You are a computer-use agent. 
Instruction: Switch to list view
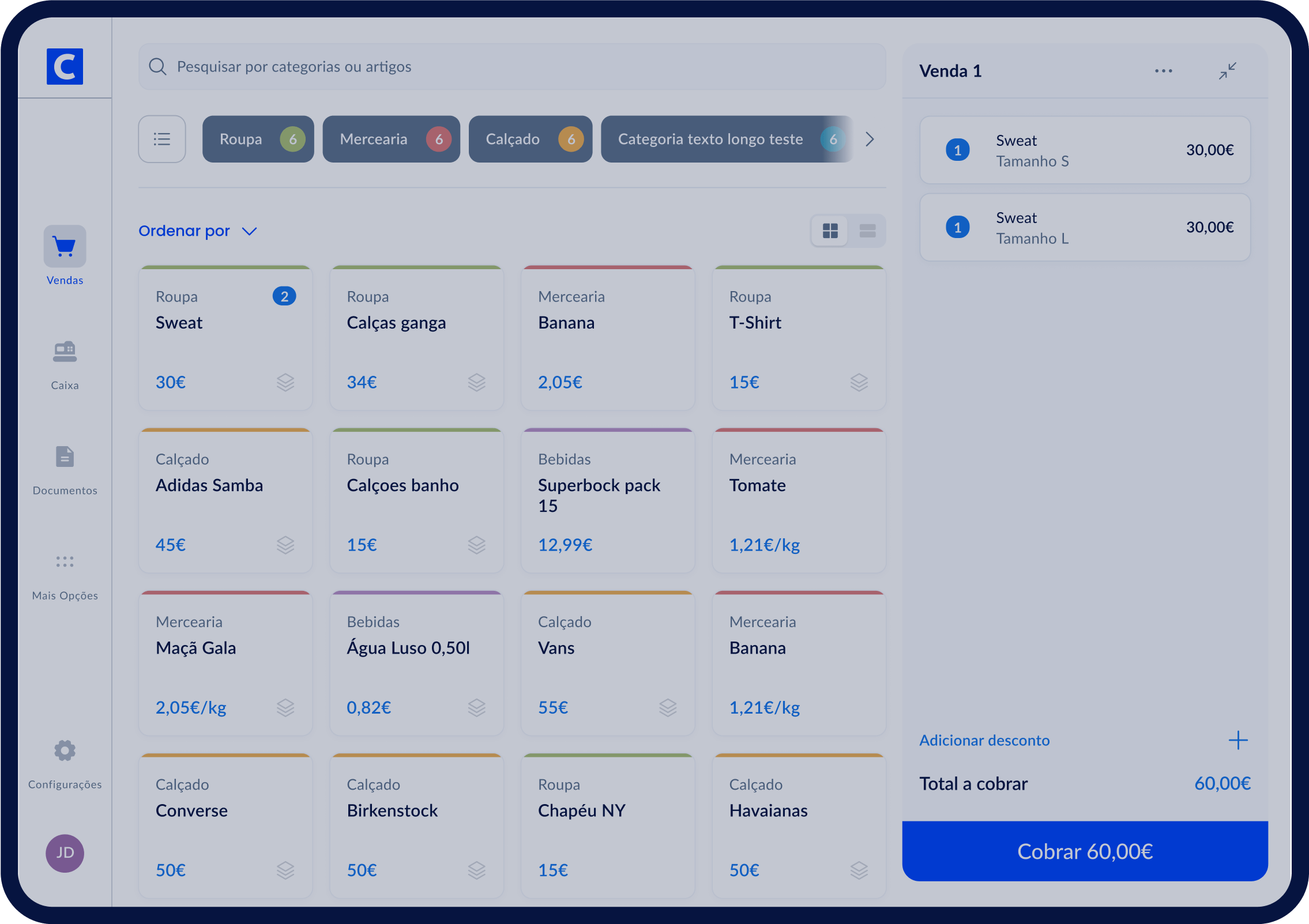867,231
